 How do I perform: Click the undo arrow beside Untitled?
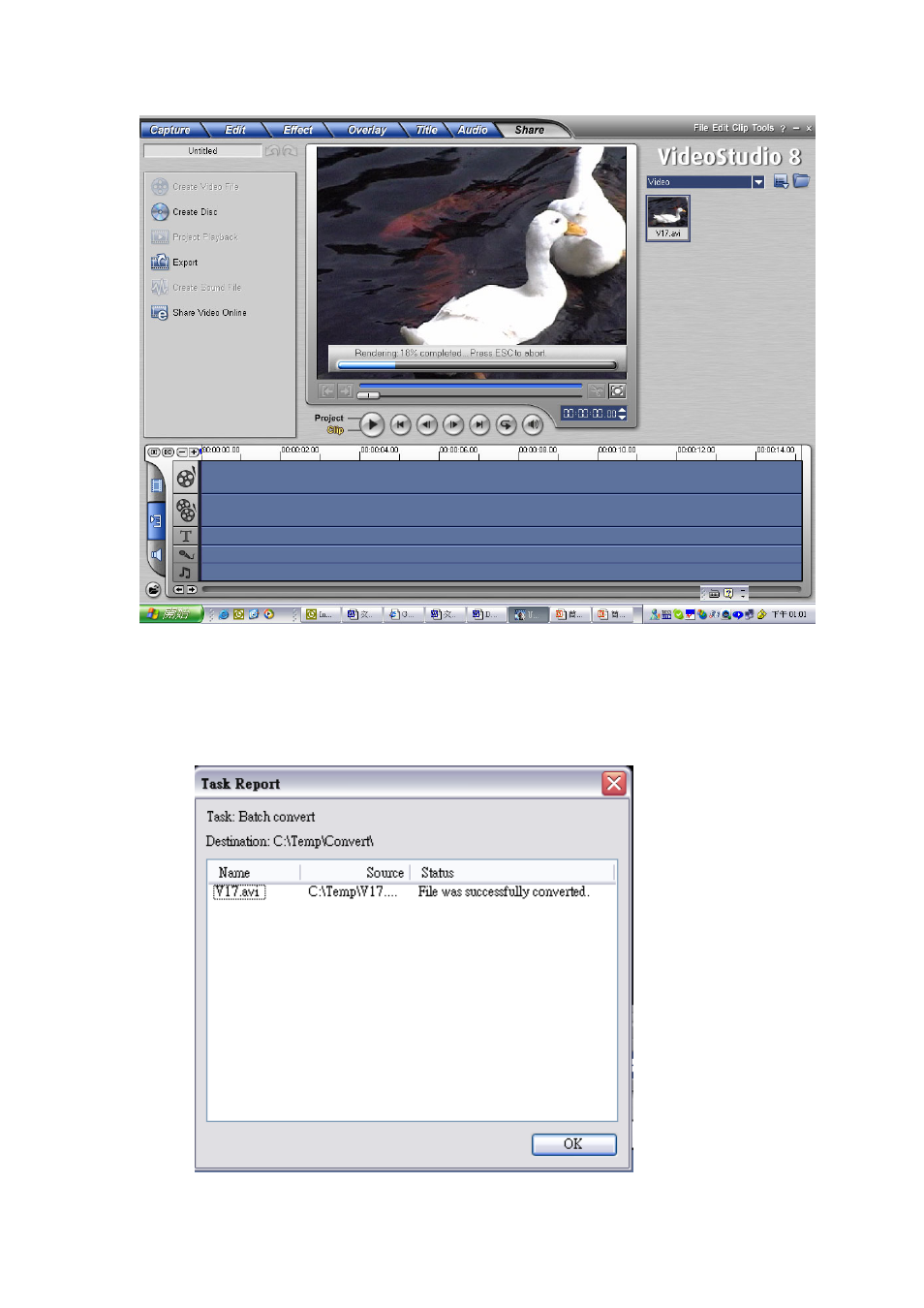click(x=272, y=151)
